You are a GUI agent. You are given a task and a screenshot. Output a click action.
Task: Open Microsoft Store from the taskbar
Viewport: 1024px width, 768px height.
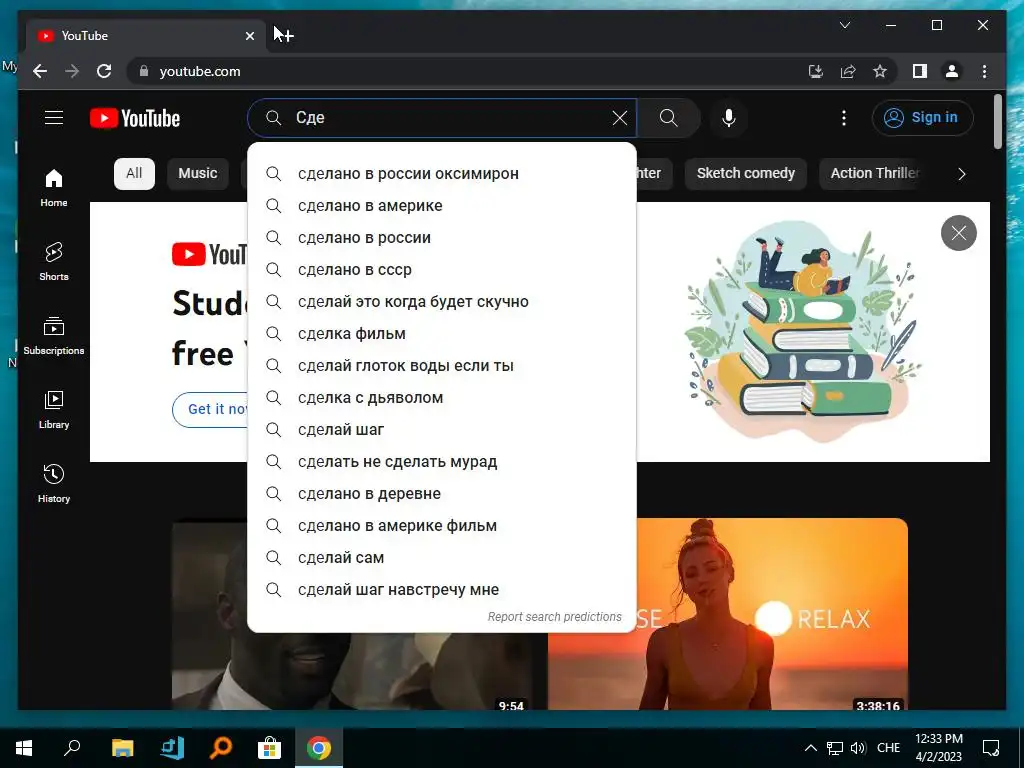[269, 748]
